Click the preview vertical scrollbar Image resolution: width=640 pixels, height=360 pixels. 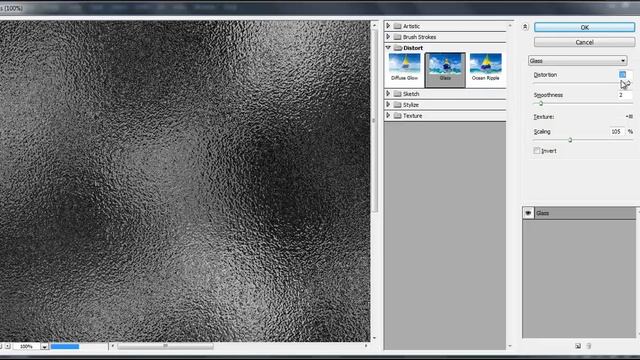click(374, 120)
